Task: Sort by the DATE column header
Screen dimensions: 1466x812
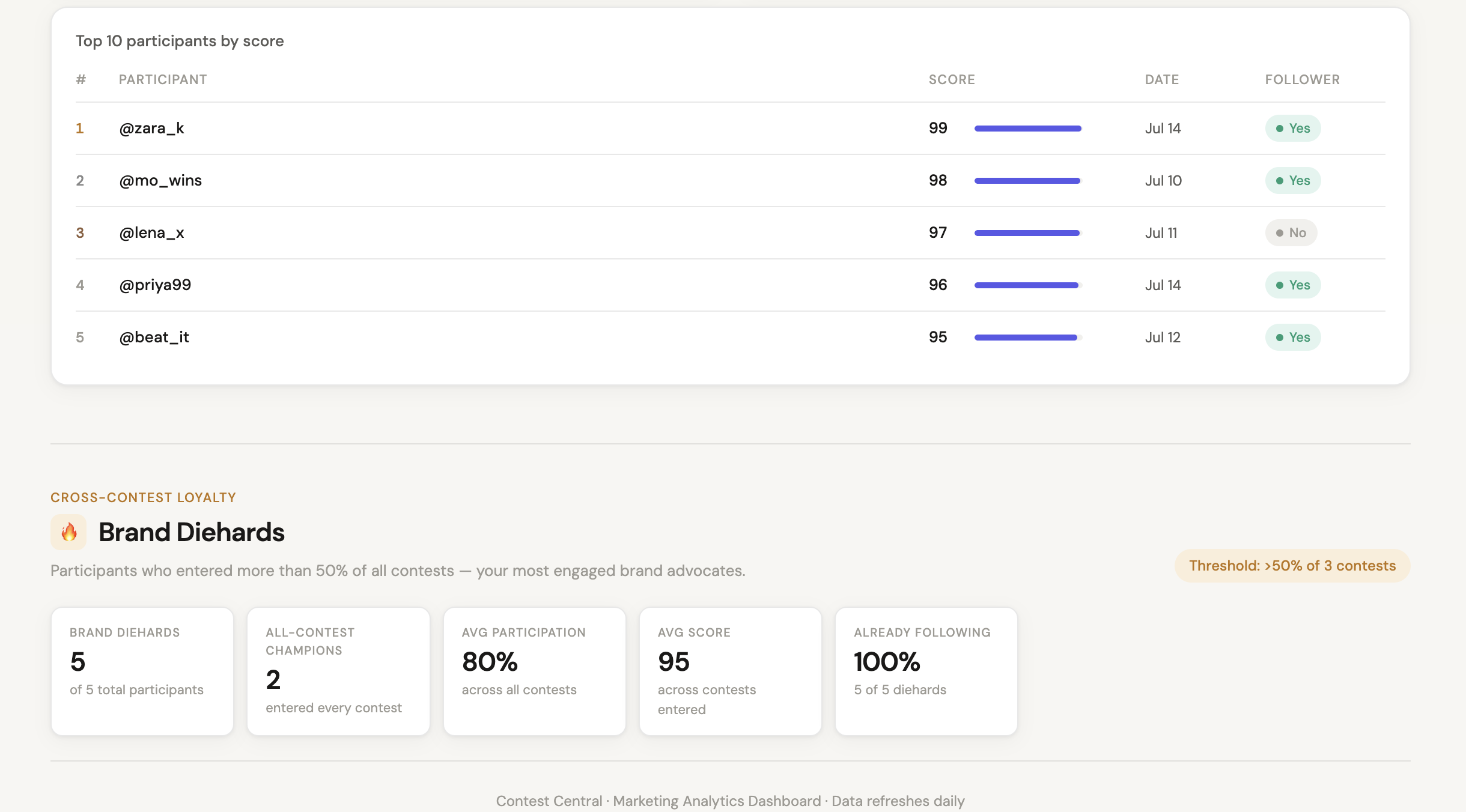Action: coord(1161,79)
